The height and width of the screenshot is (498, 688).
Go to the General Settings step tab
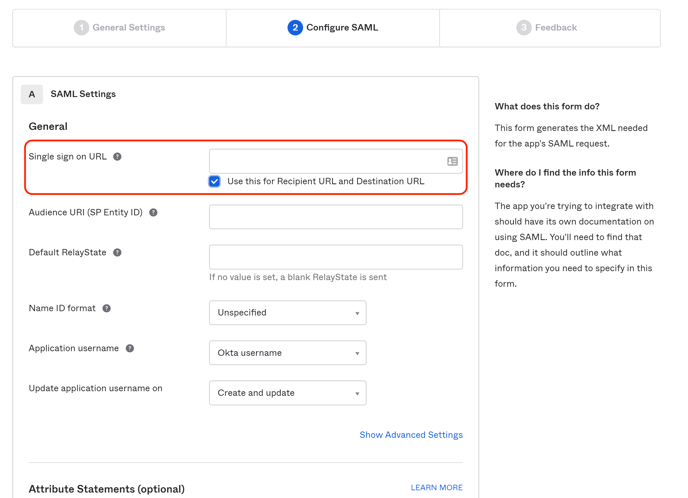pos(120,28)
